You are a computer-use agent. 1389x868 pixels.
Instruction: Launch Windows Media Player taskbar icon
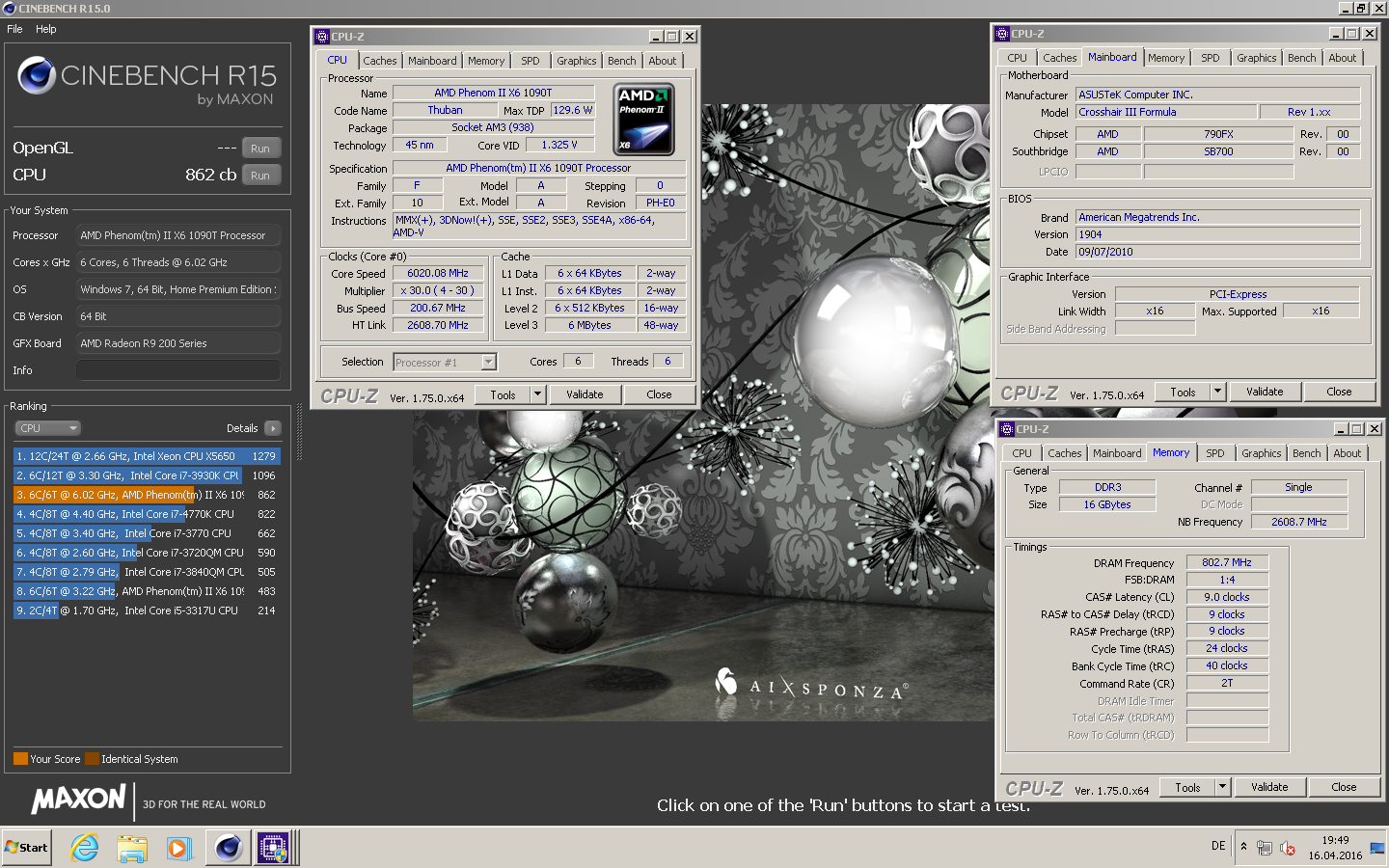[178, 848]
